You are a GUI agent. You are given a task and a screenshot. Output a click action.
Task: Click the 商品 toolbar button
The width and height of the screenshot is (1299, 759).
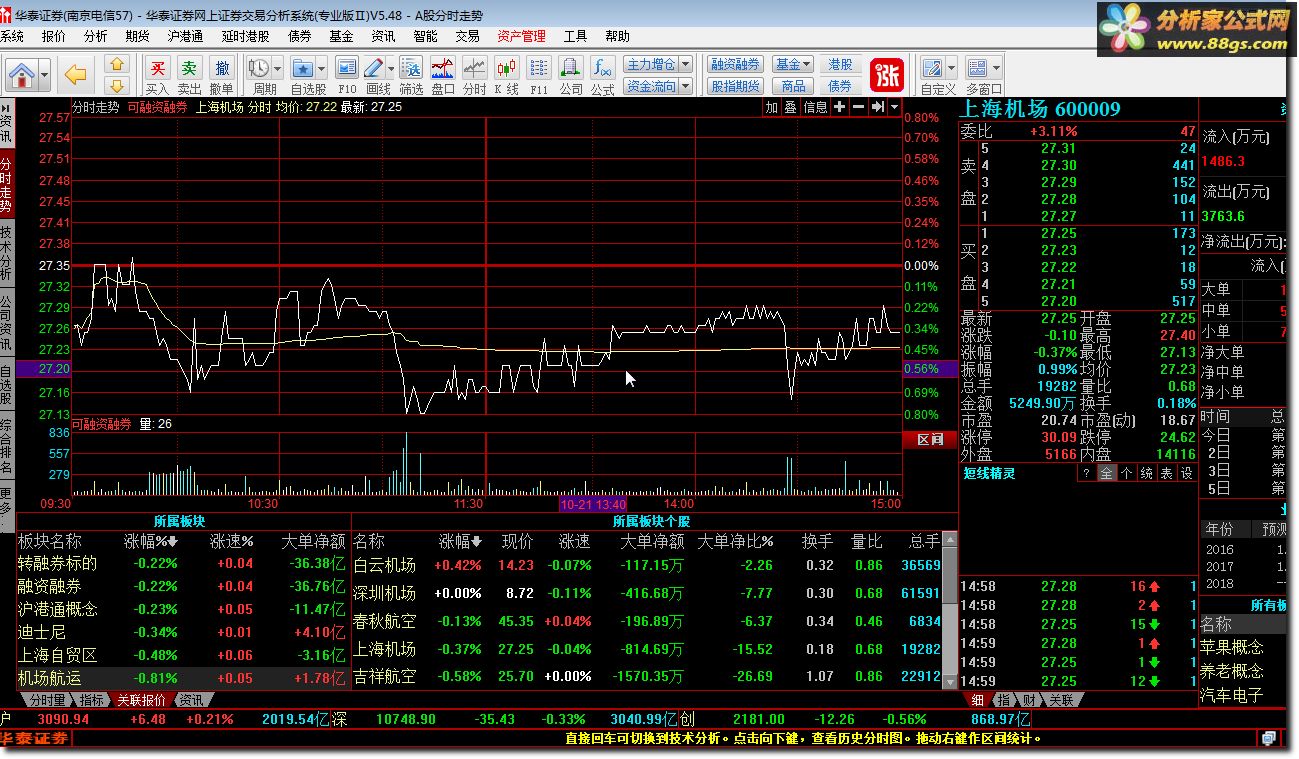[x=793, y=87]
